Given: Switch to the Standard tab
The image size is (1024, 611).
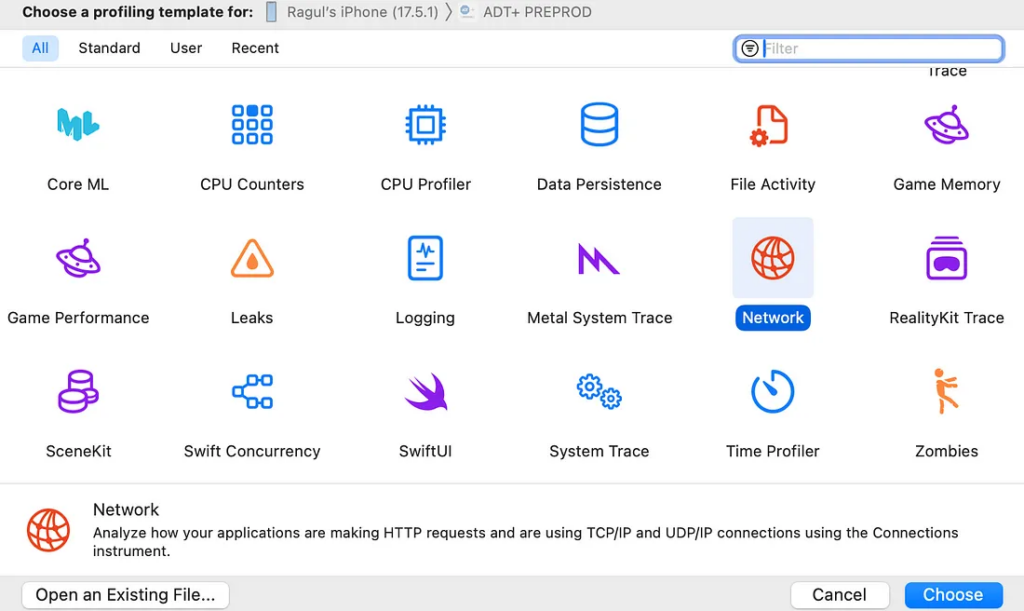Looking at the screenshot, I should pos(109,48).
